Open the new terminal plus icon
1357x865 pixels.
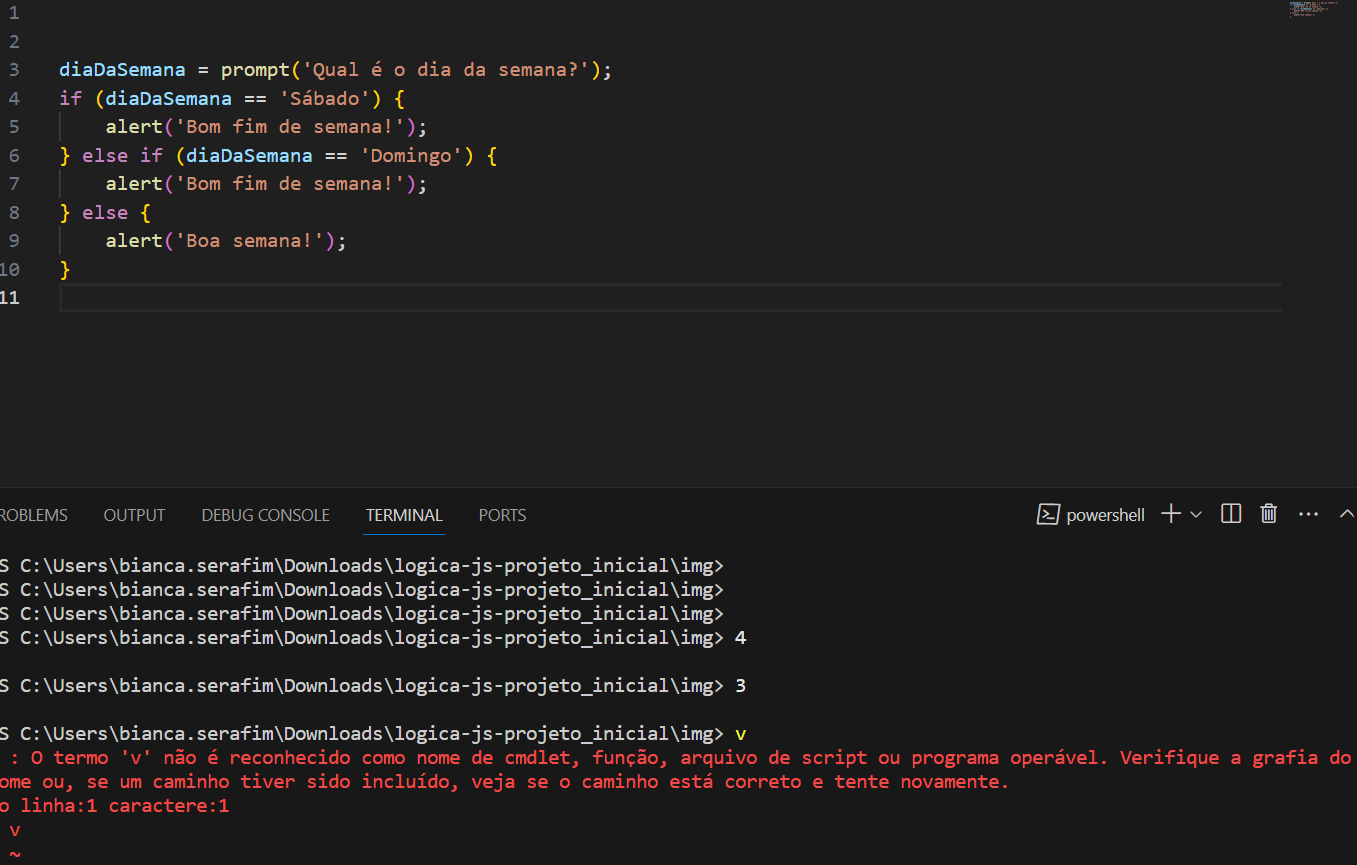tap(1171, 514)
